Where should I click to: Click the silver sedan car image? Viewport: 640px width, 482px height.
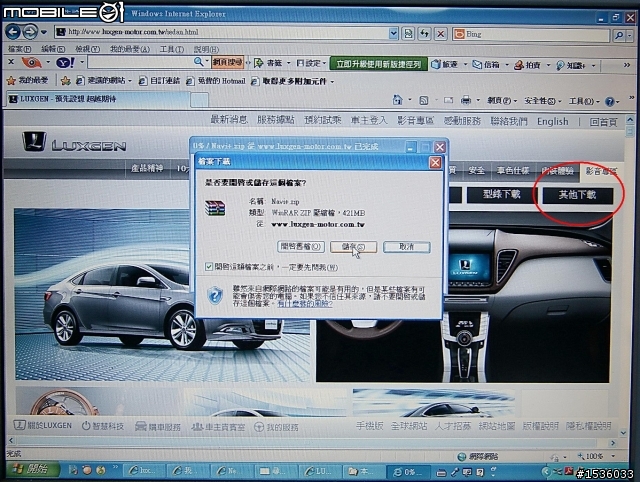(161, 295)
